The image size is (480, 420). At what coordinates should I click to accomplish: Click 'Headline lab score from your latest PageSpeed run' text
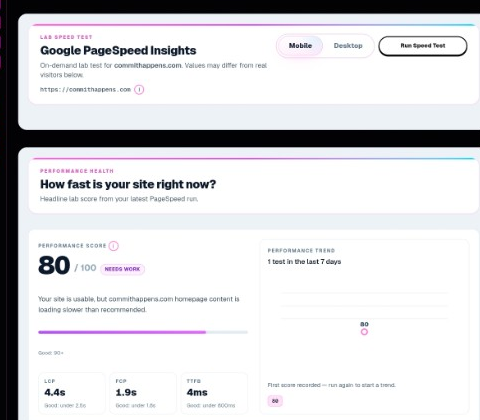tap(119, 199)
